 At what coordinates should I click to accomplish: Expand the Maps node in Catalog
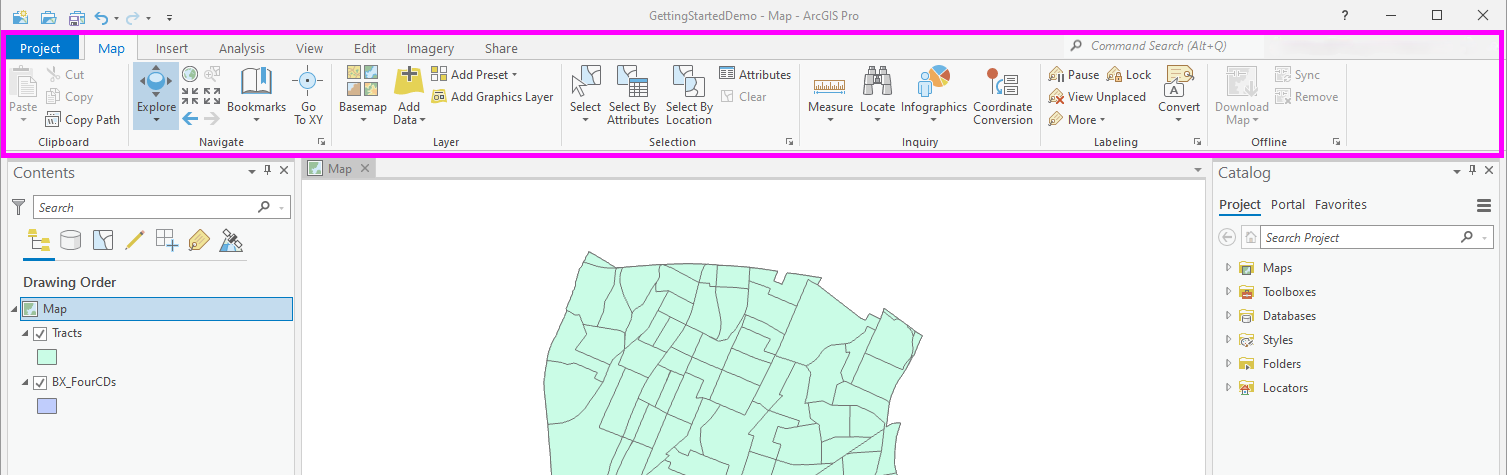pos(1228,268)
